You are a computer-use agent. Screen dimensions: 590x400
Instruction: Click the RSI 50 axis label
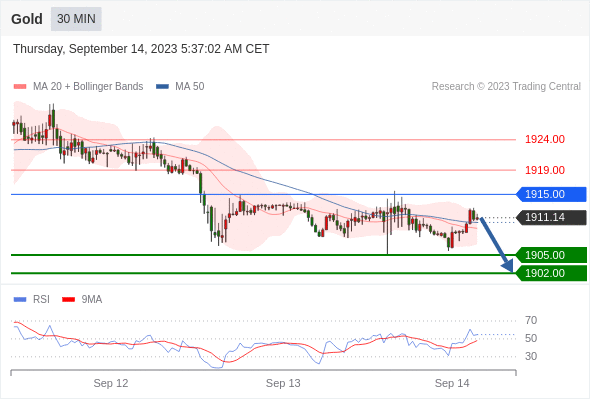(531, 338)
